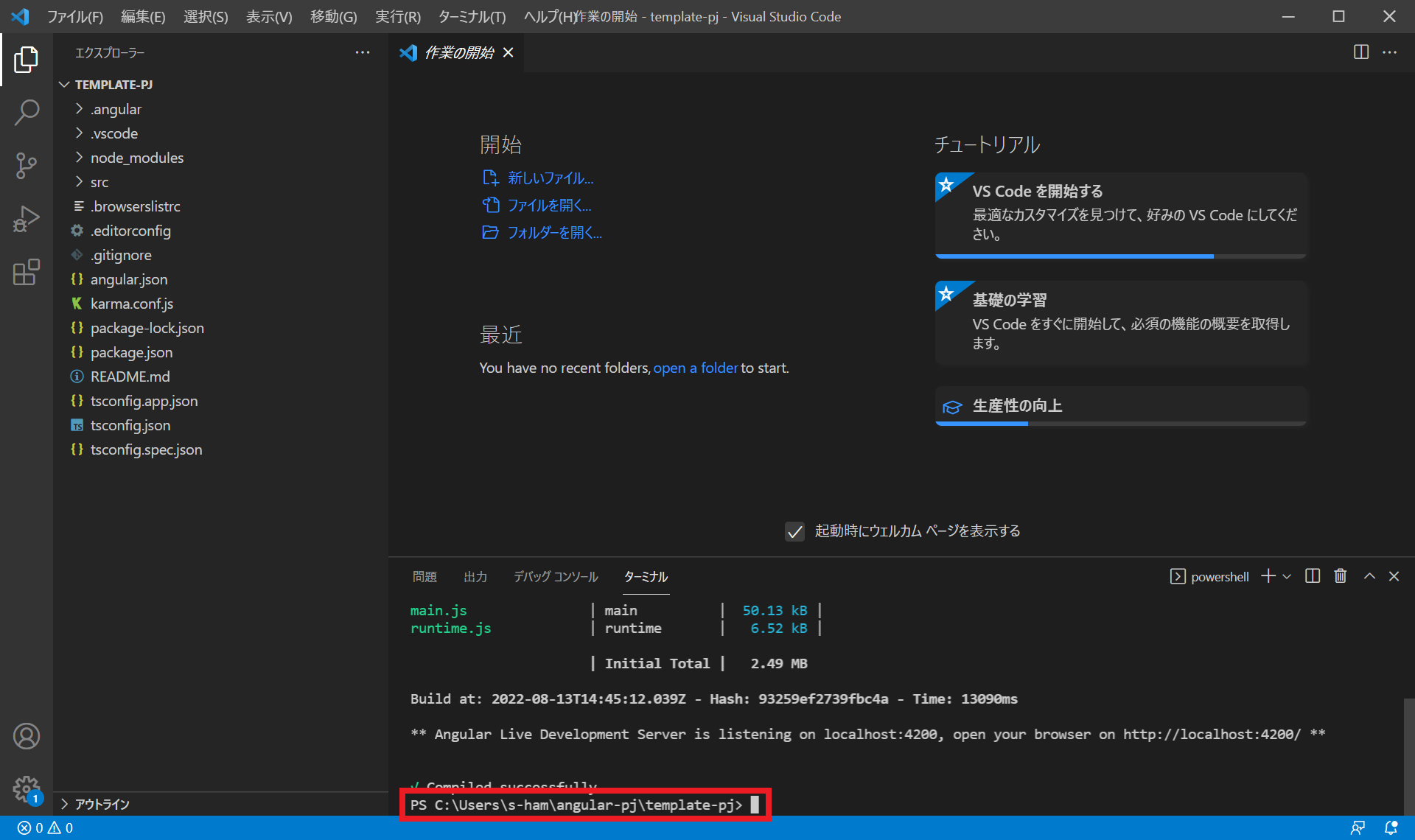Click the フォルダーを開く open folder link
This screenshot has width=1415, height=840.
[554, 233]
